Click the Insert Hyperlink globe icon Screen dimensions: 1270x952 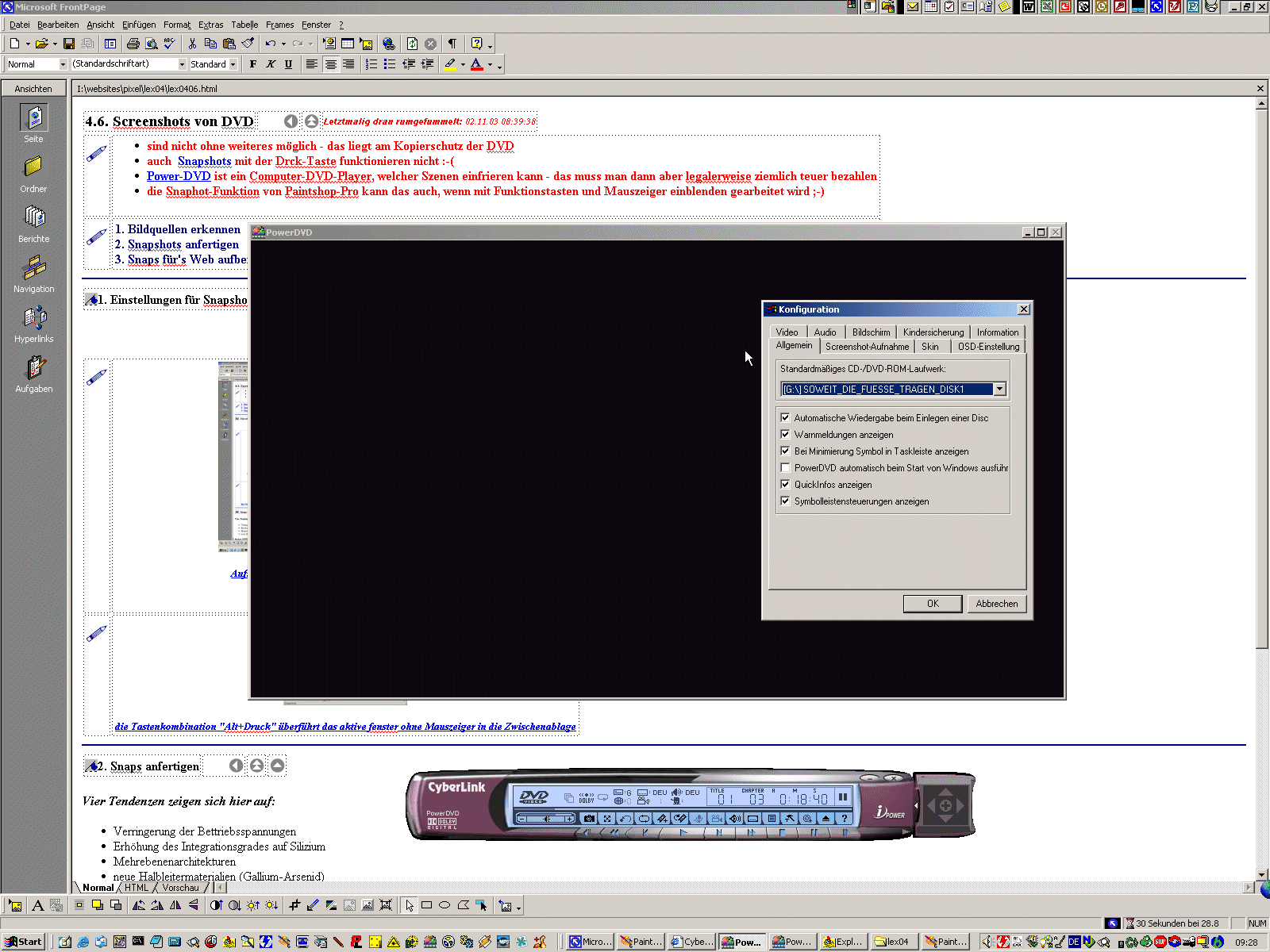click(x=388, y=44)
